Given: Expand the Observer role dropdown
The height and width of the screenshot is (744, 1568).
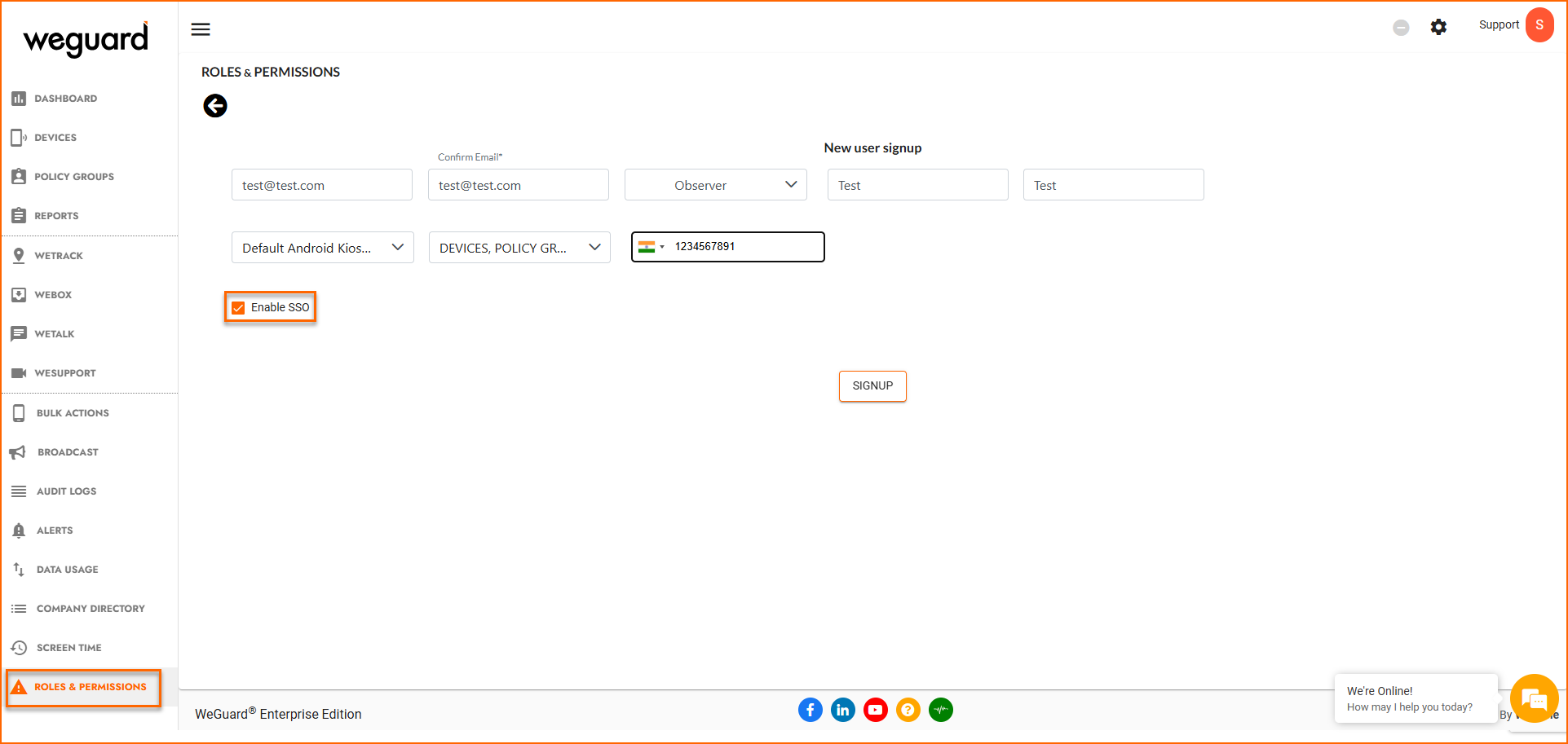Looking at the screenshot, I should pyautogui.click(x=715, y=185).
